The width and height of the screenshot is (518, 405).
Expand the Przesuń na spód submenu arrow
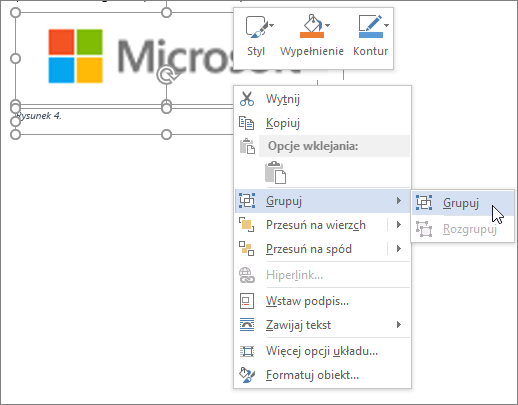(x=399, y=249)
